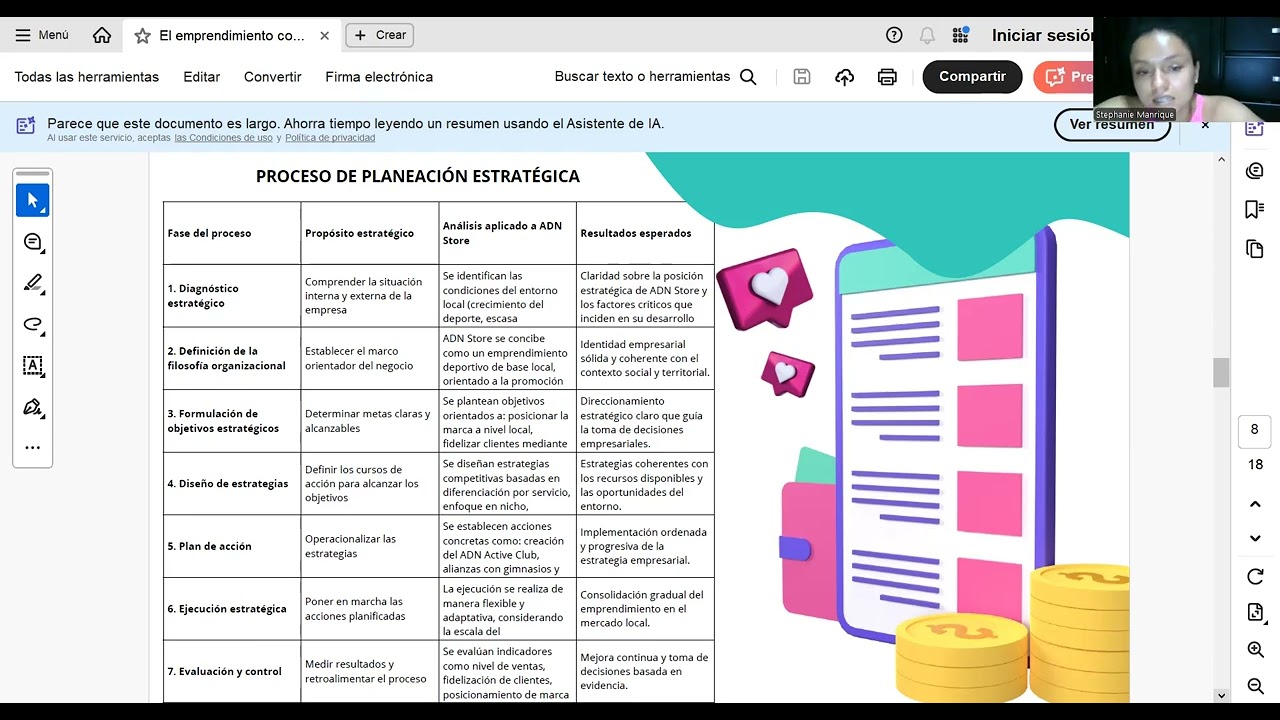Open the document properties icon
Viewport: 1280px width, 720px height.
click(x=1255, y=613)
